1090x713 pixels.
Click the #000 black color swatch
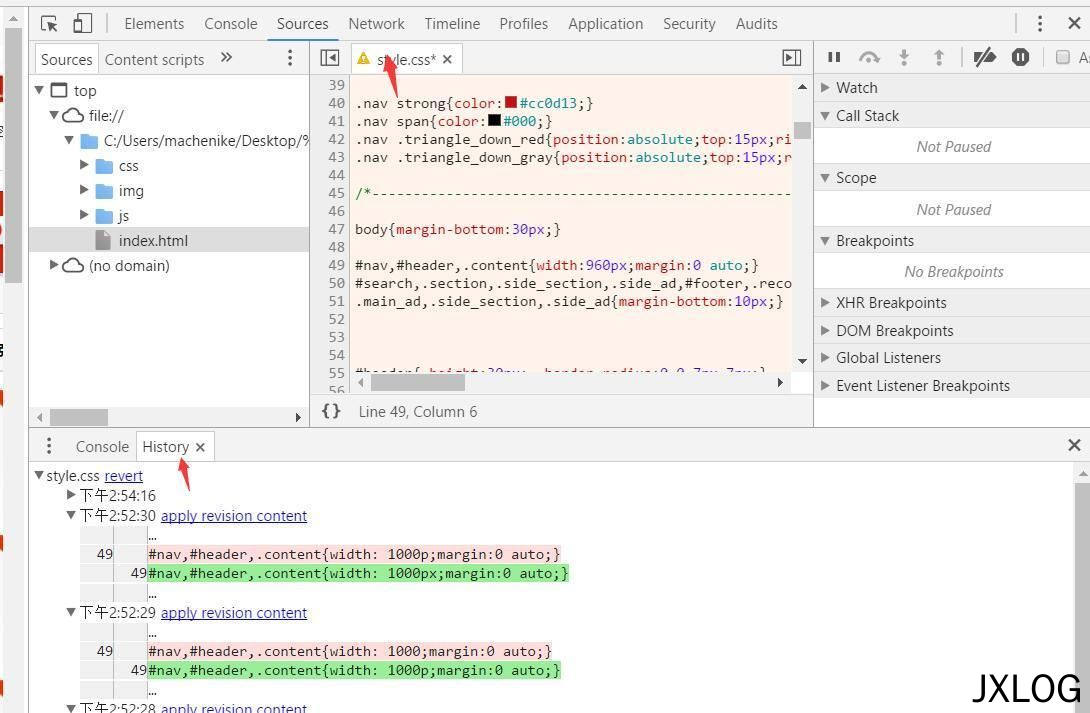click(494, 120)
